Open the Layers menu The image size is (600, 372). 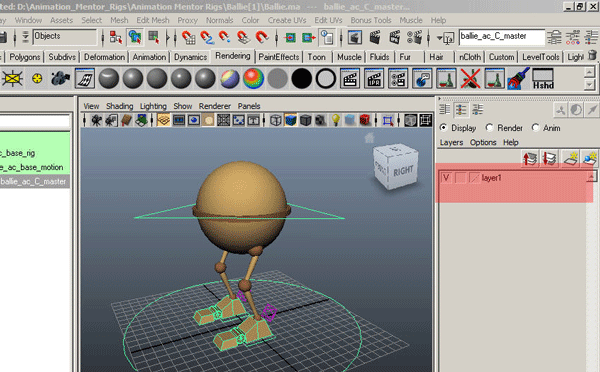point(451,142)
